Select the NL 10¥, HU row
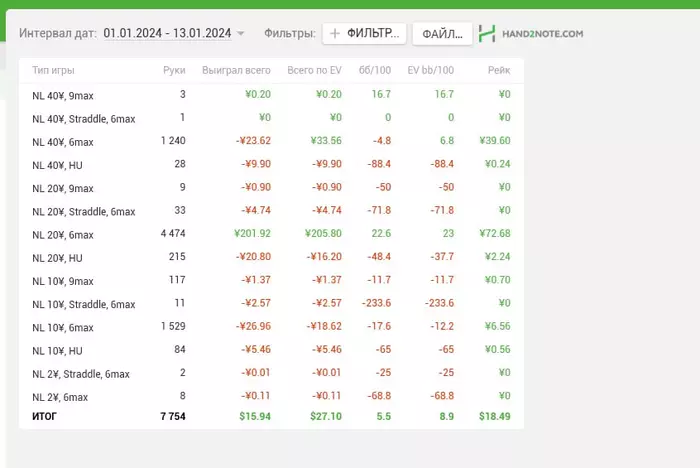Image resolution: width=700 pixels, height=468 pixels. pos(271,350)
